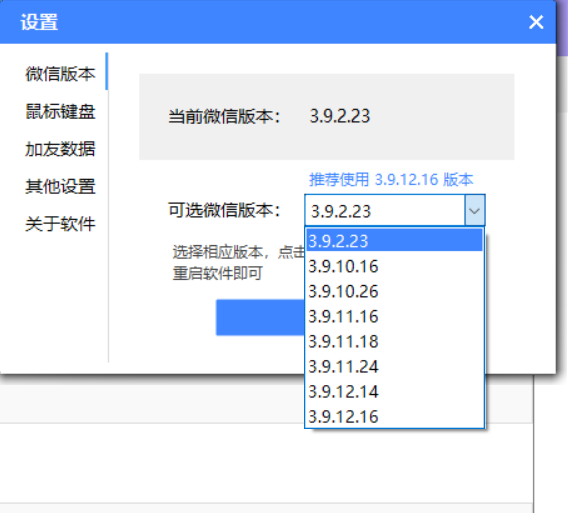Choose recommended version 3.9.12.16 in list
The width and height of the screenshot is (568, 513).
pyautogui.click(x=394, y=416)
